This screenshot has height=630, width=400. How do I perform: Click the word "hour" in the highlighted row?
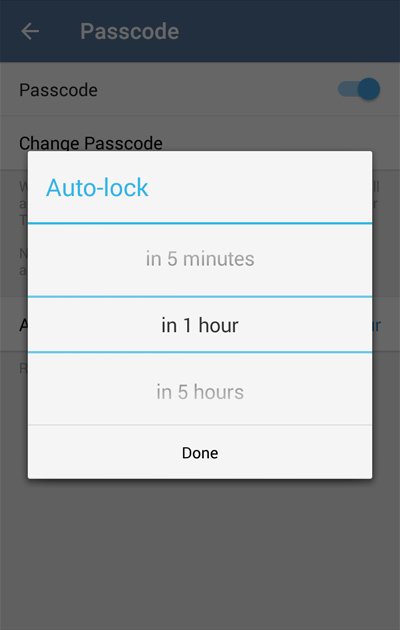(x=218, y=325)
